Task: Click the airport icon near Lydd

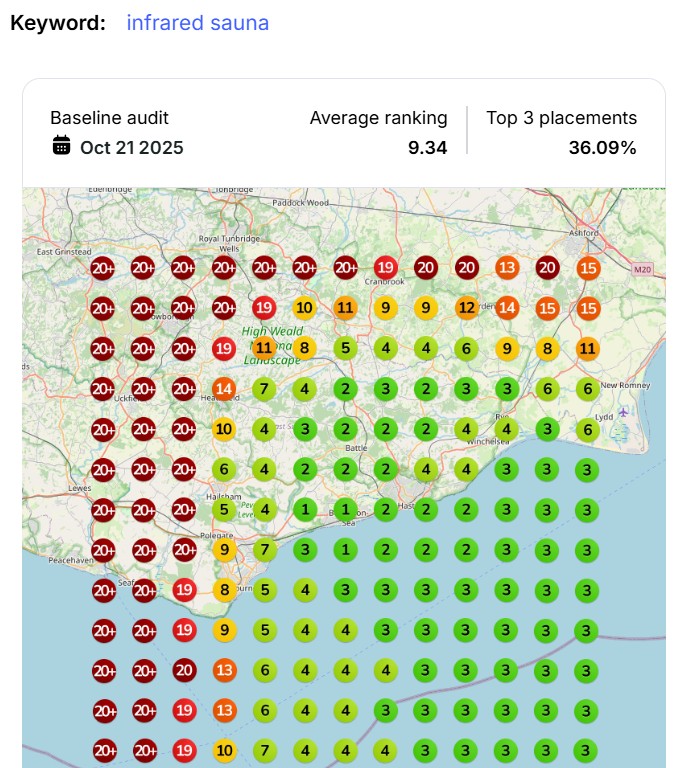Action: coord(625,411)
